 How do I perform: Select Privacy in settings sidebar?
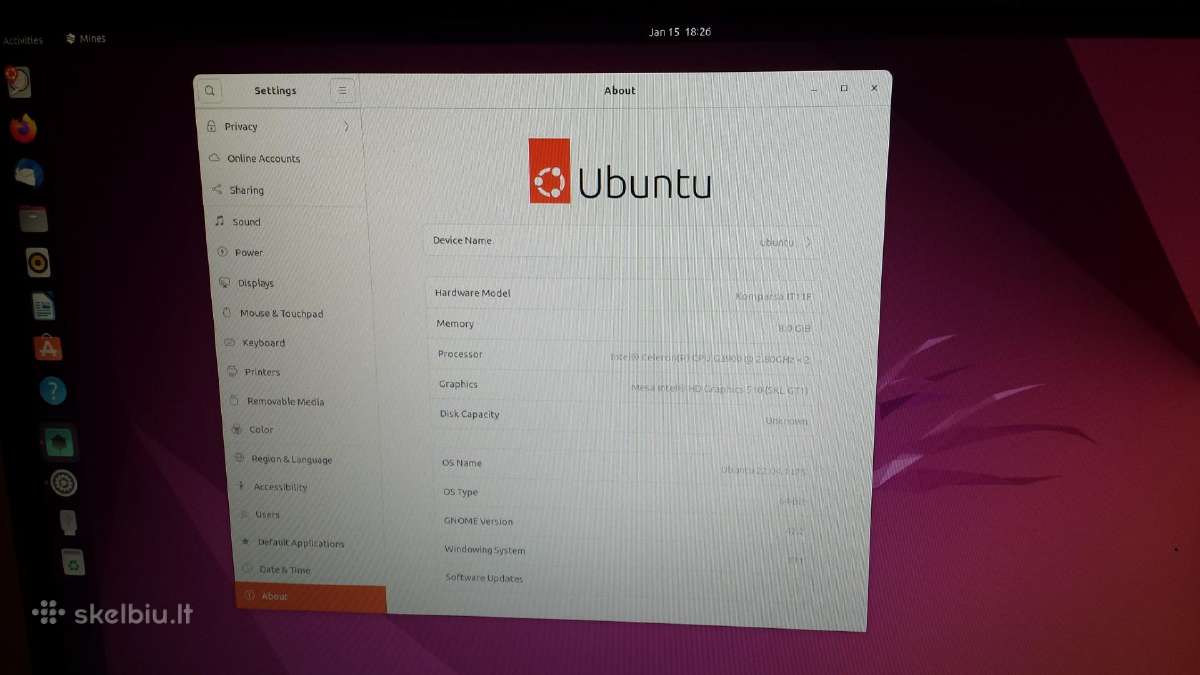pyautogui.click(x=279, y=127)
